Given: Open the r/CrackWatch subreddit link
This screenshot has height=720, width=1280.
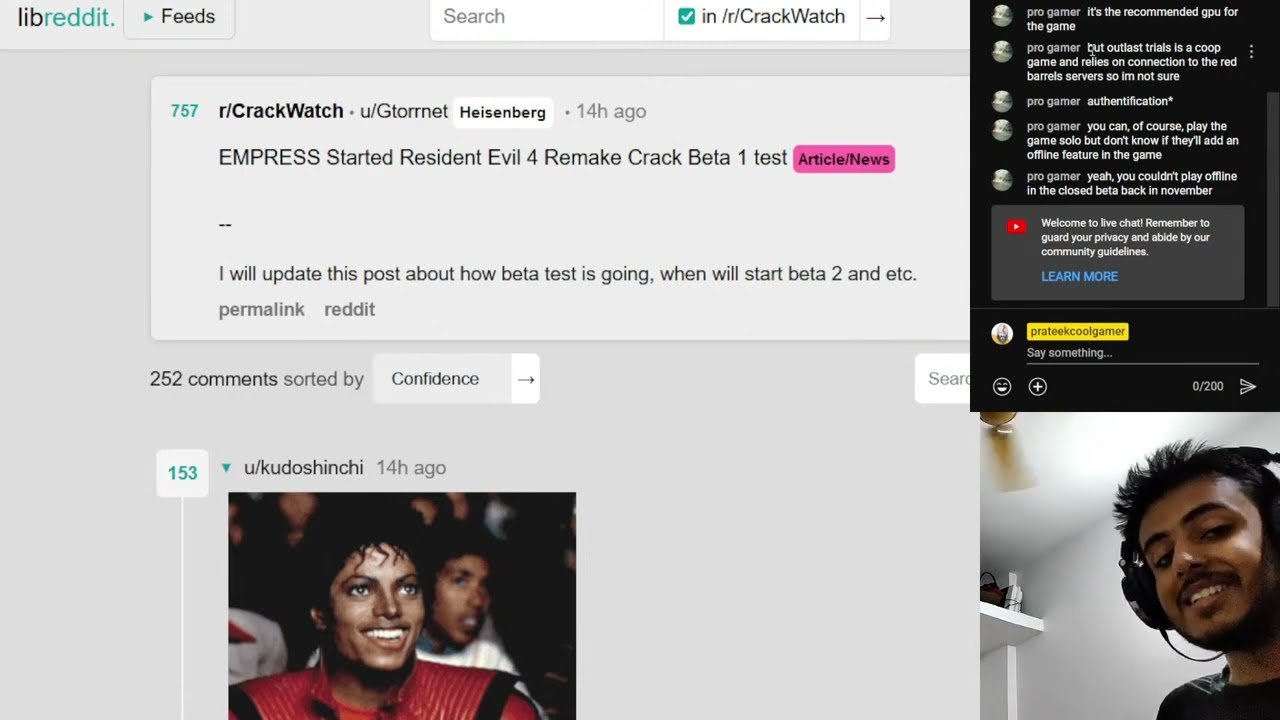Looking at the screenshot, I should tap(281, 111).
